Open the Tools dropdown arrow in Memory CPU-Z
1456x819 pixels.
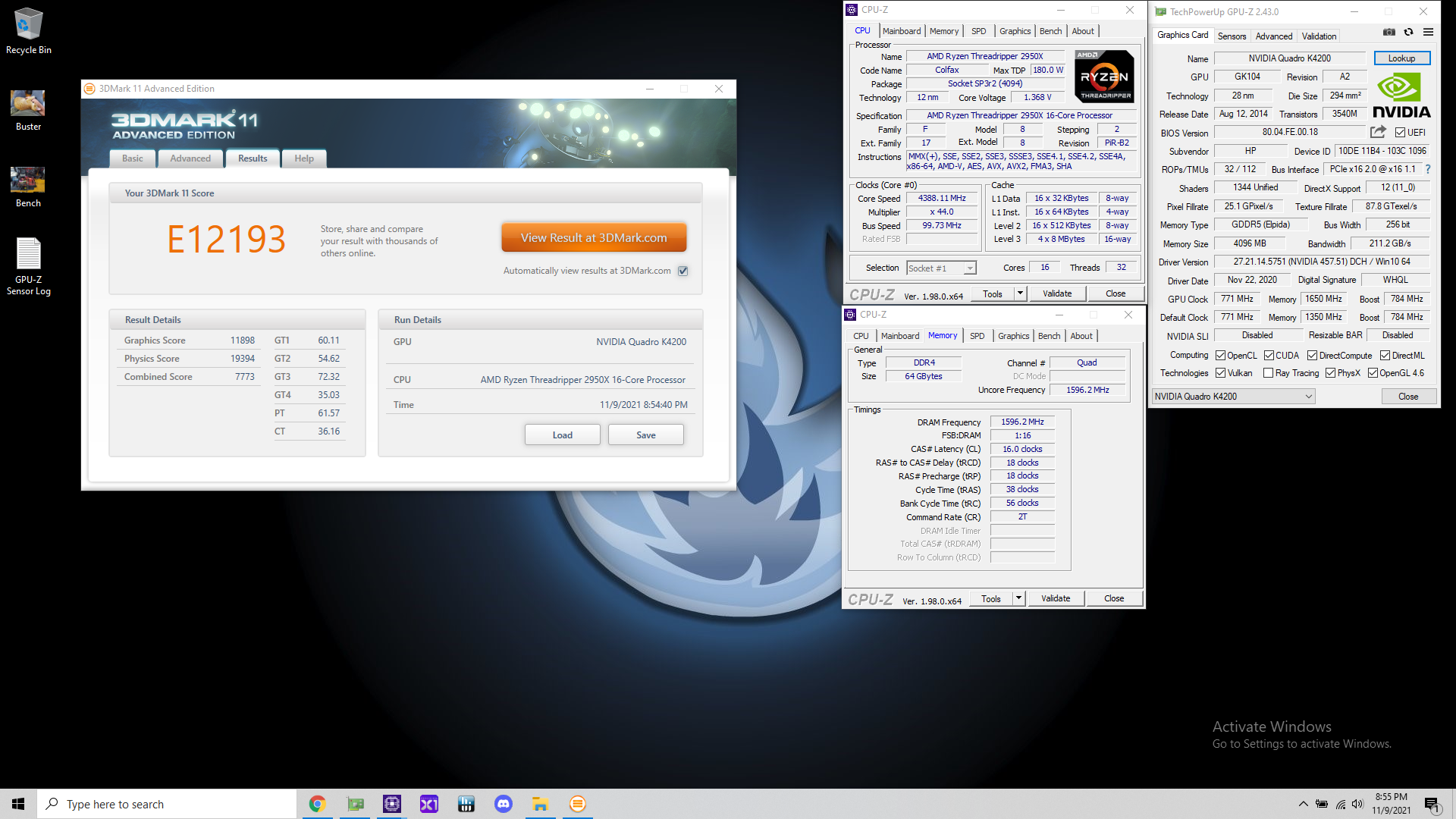click(x=1018, y=598)
